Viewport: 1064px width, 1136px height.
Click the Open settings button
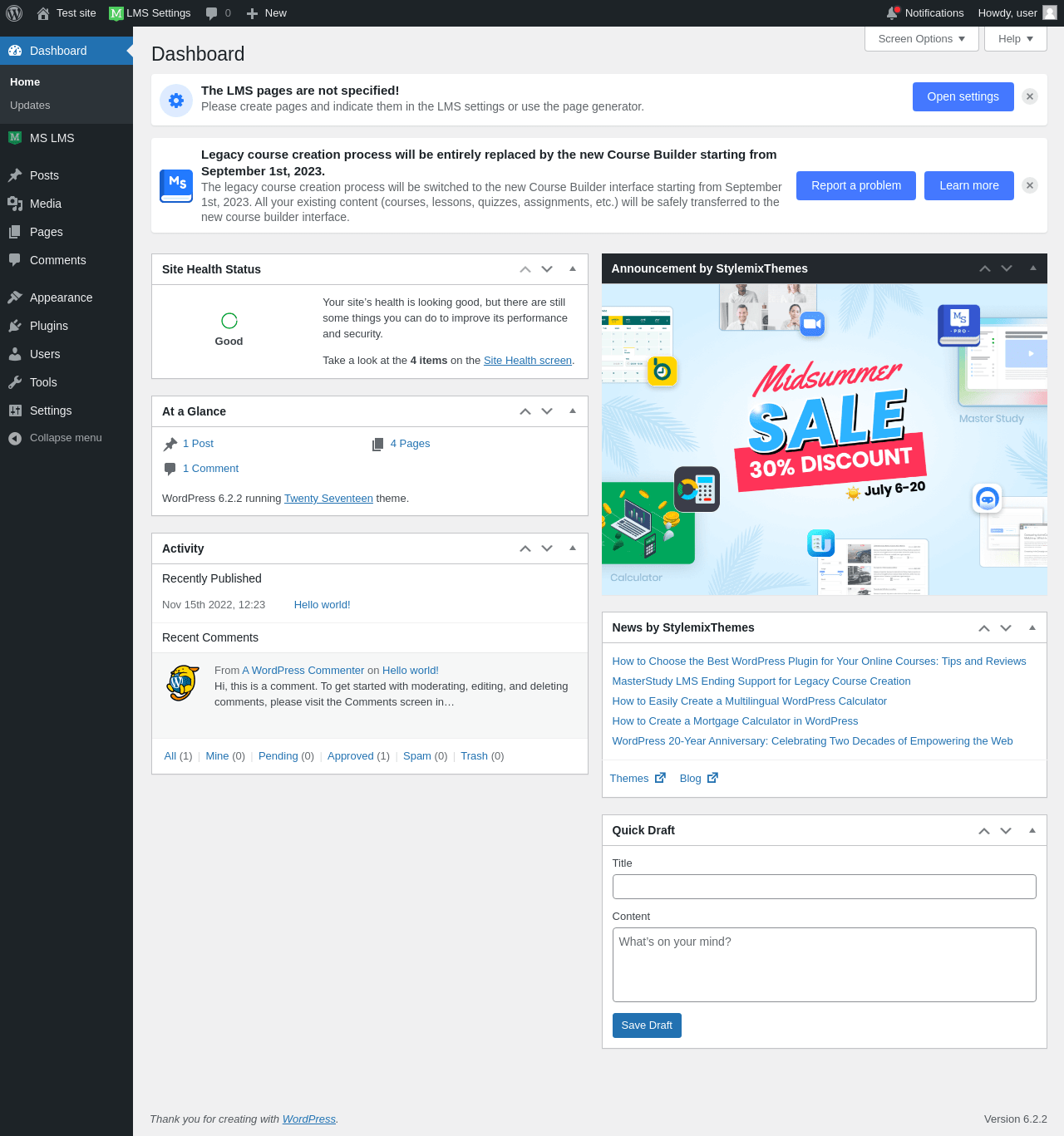tap(963, 96)
